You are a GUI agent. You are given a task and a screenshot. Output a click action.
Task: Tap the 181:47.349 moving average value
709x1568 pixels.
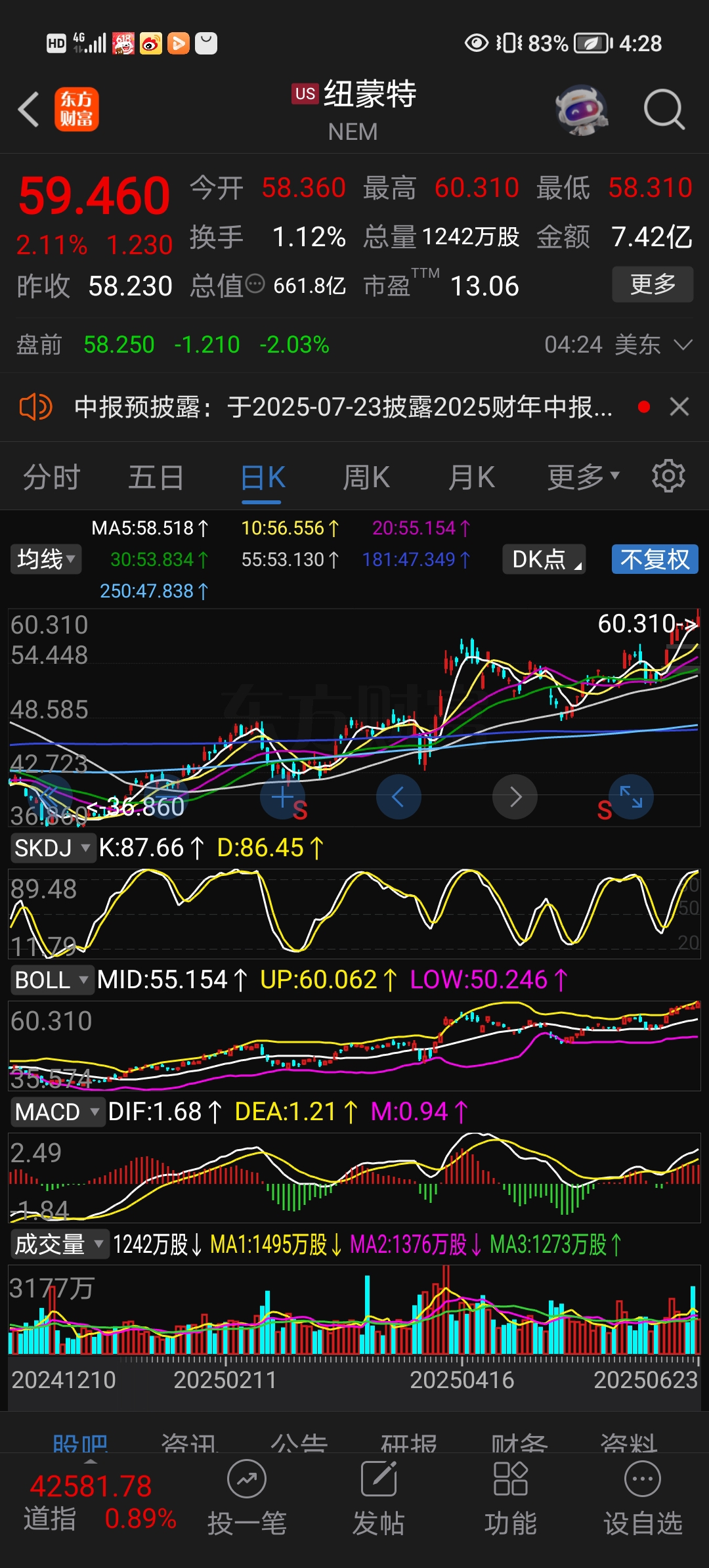[416, 559]
